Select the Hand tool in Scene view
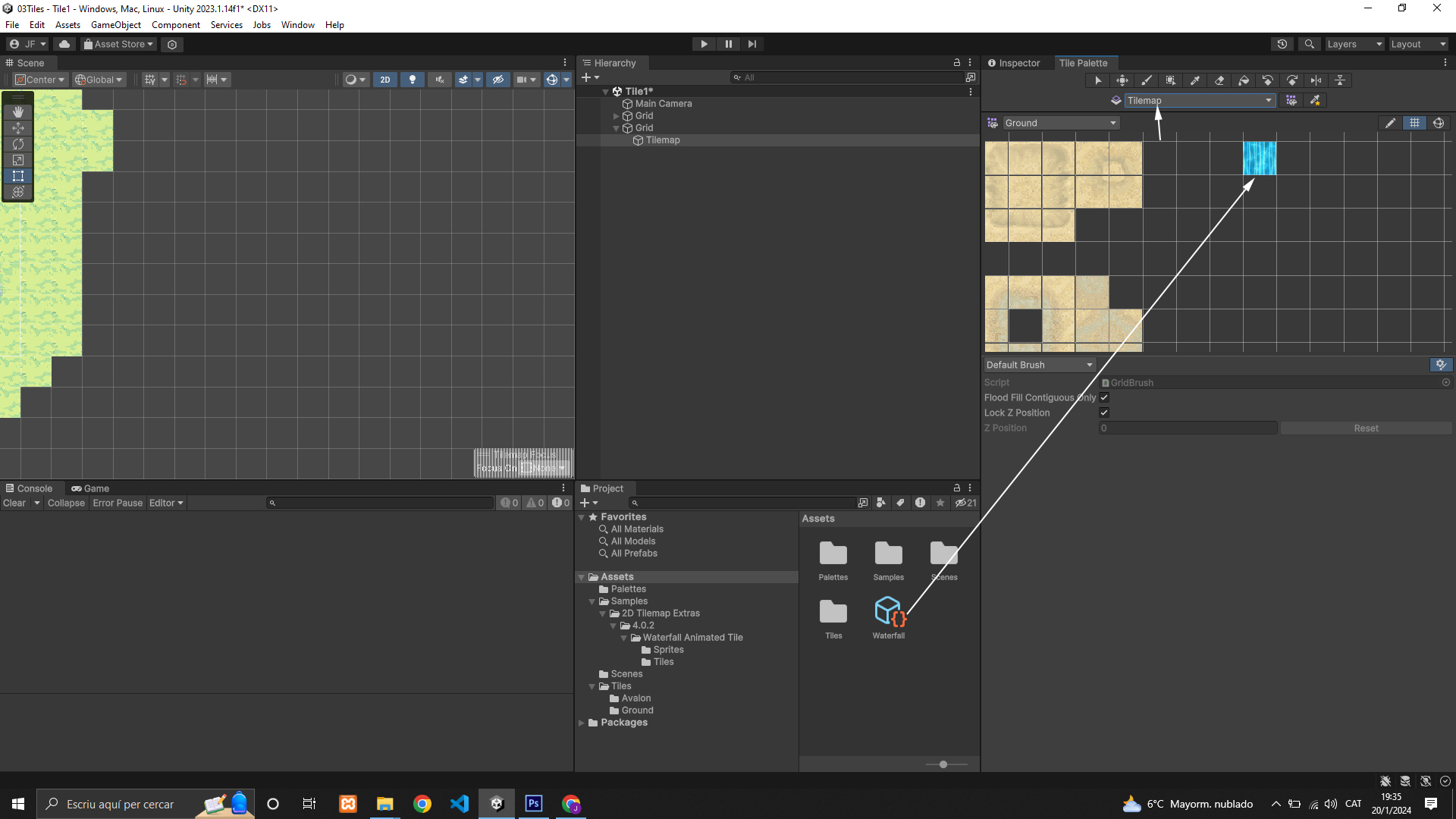Viewport: 1456px width, 819px height. click(x=18, y=111)
